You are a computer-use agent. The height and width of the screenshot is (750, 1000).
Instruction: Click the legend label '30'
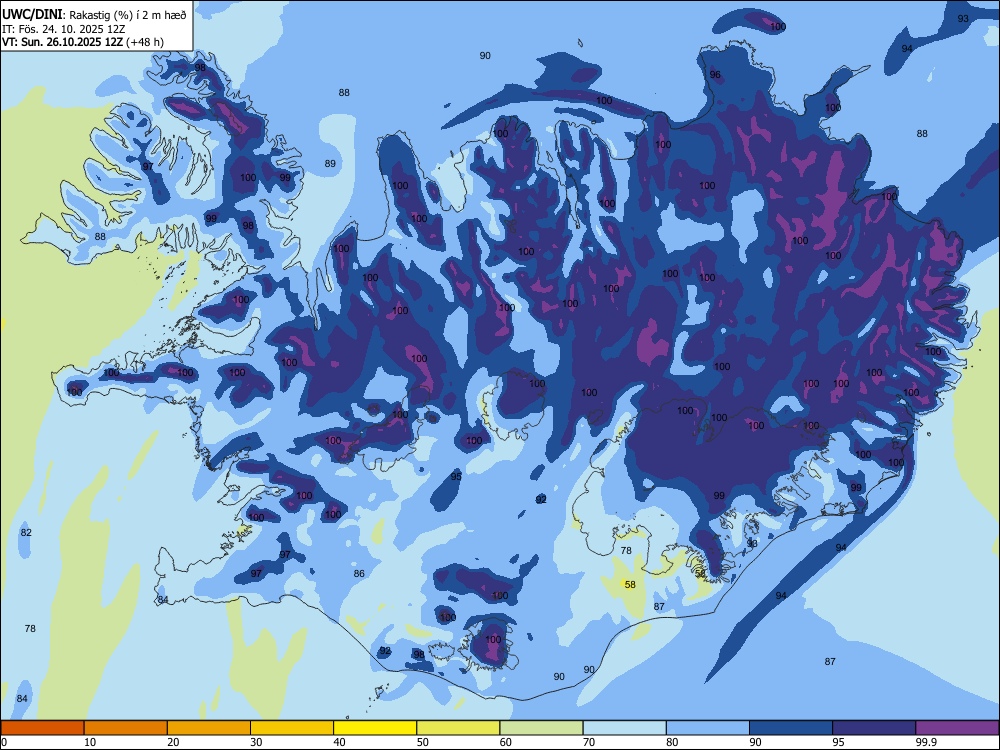pos(256,742)
